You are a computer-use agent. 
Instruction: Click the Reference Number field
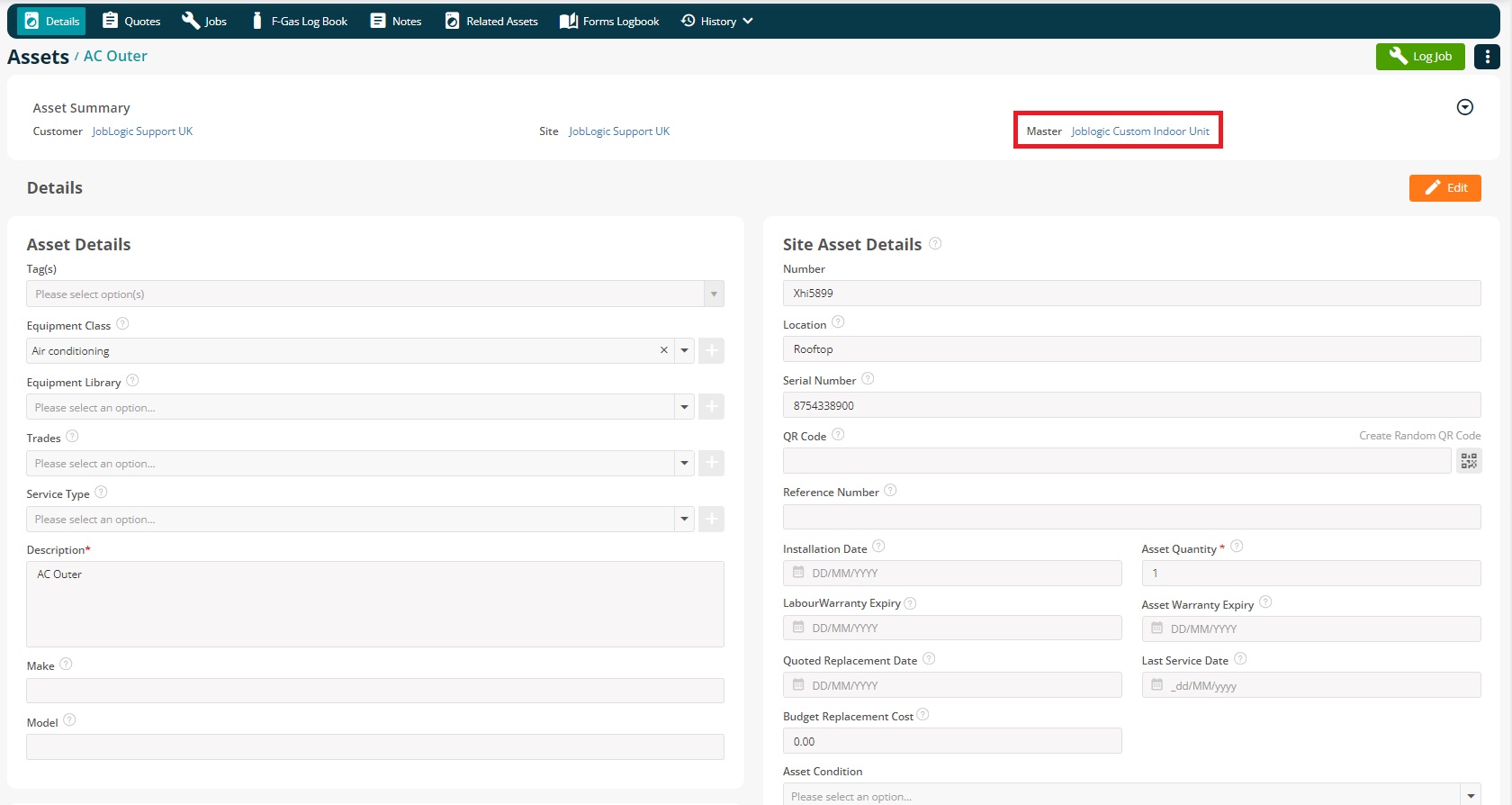[1132, 517]
